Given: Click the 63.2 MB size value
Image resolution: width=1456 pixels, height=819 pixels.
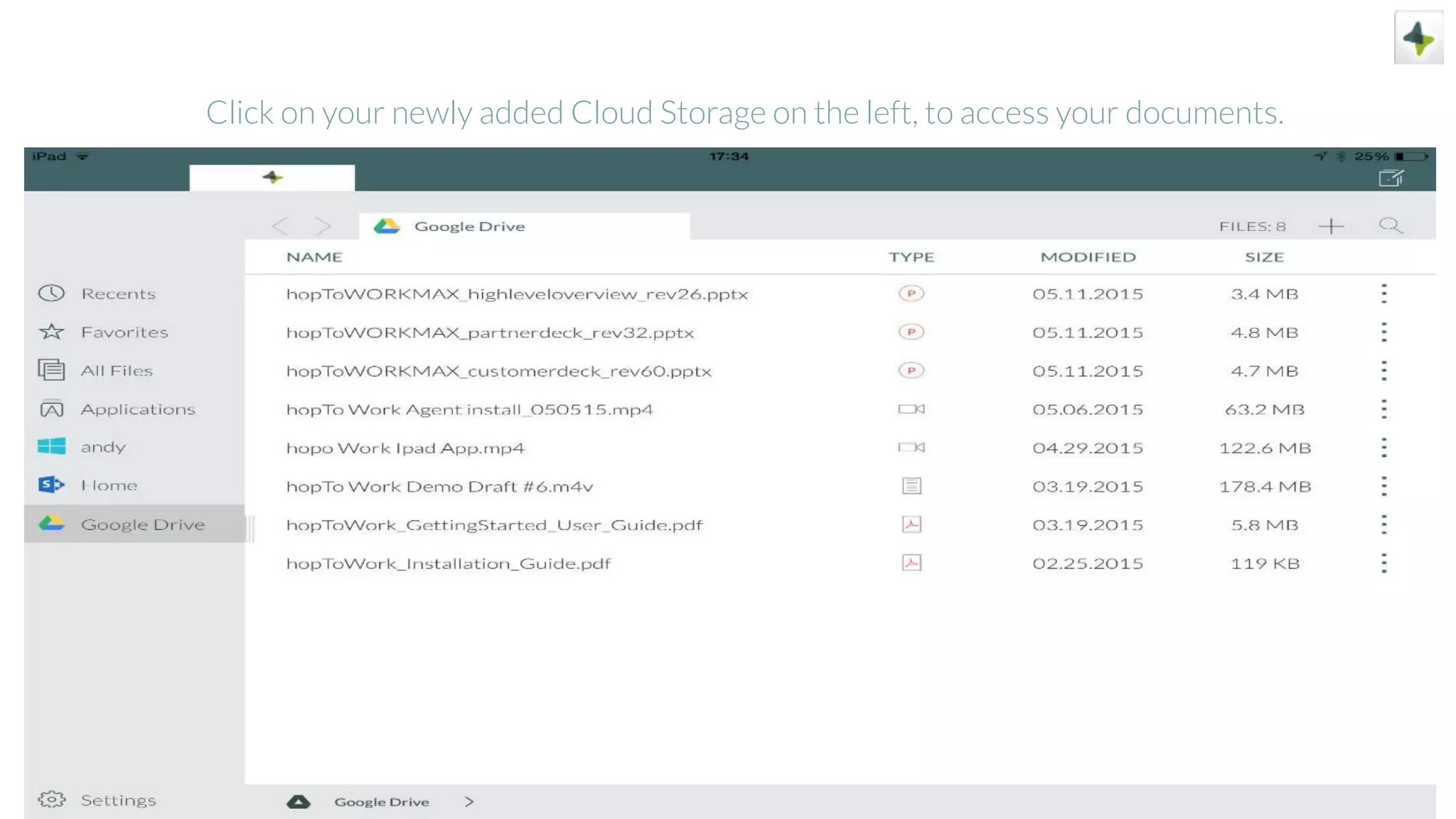Looking at the screenshot, I should point(1265,409).
